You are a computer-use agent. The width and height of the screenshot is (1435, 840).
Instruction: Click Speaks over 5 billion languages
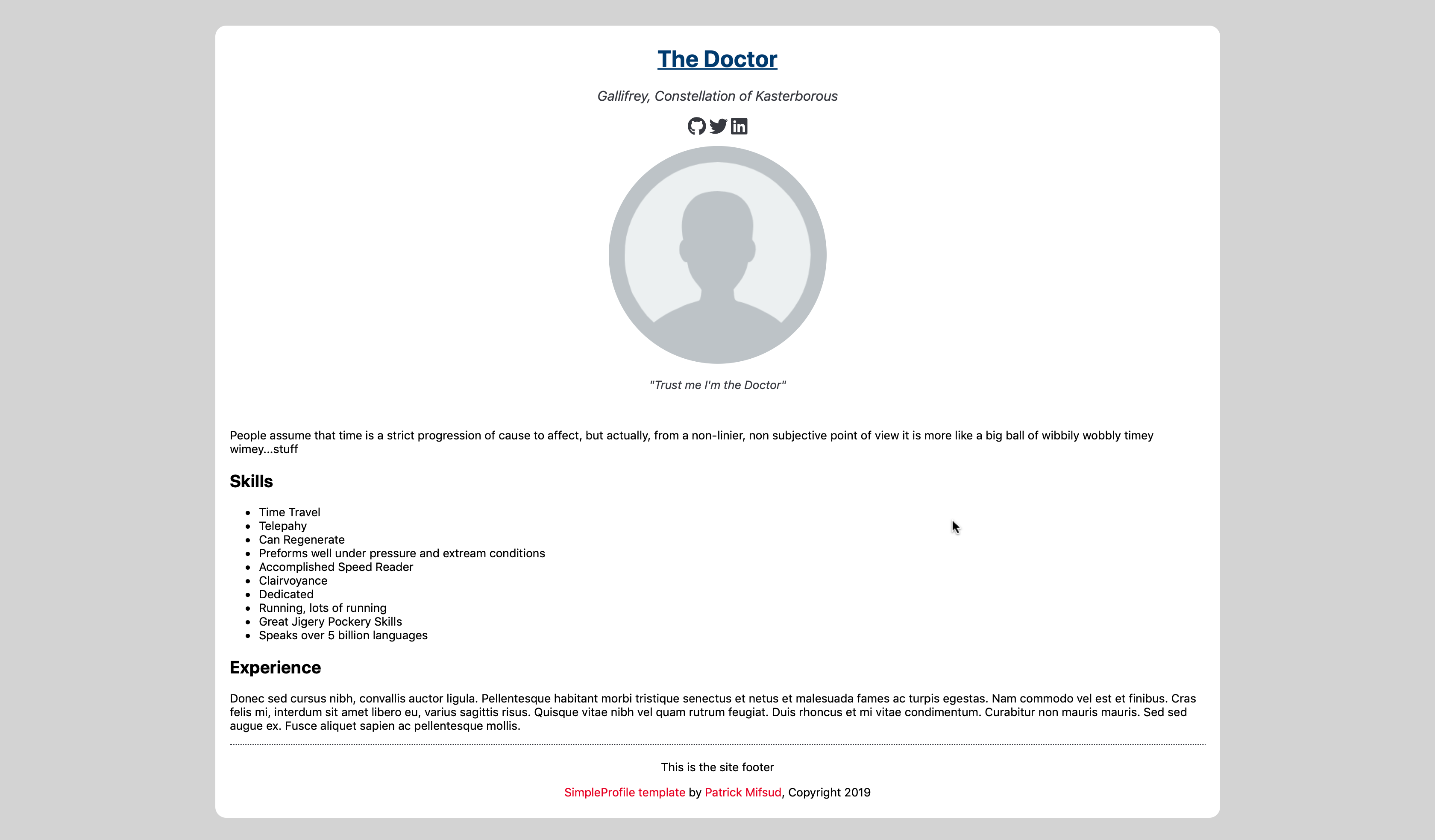[343, 635]
